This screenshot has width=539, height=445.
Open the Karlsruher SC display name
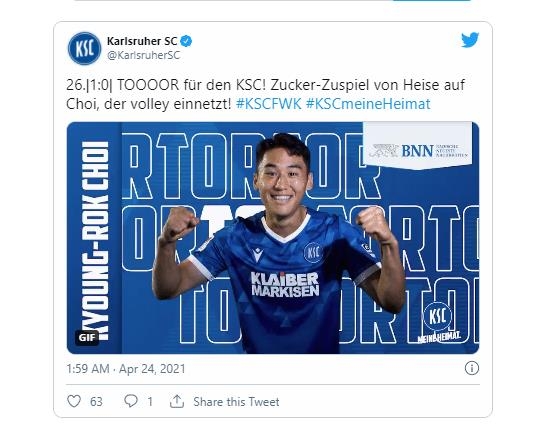click(142, 41)
